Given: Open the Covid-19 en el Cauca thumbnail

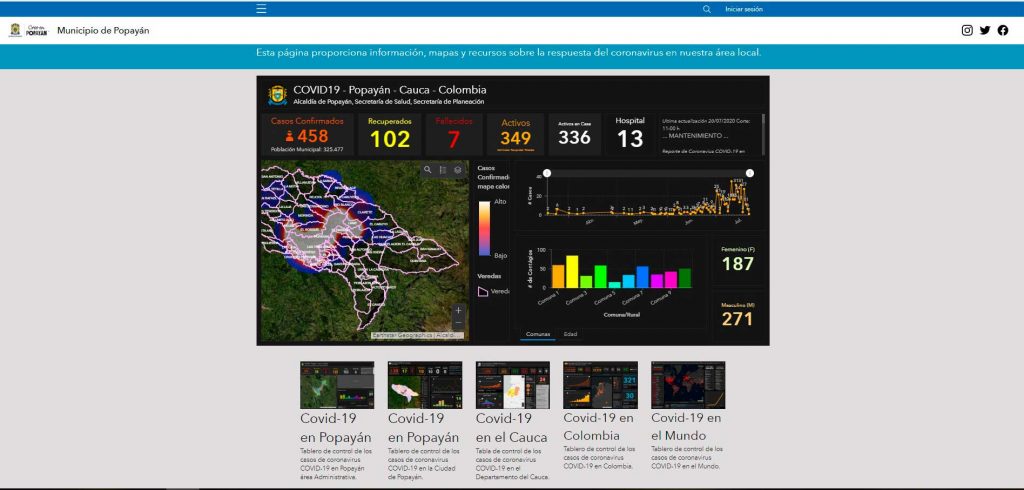Looking at the screenshot, I should [x=513, y=385].
